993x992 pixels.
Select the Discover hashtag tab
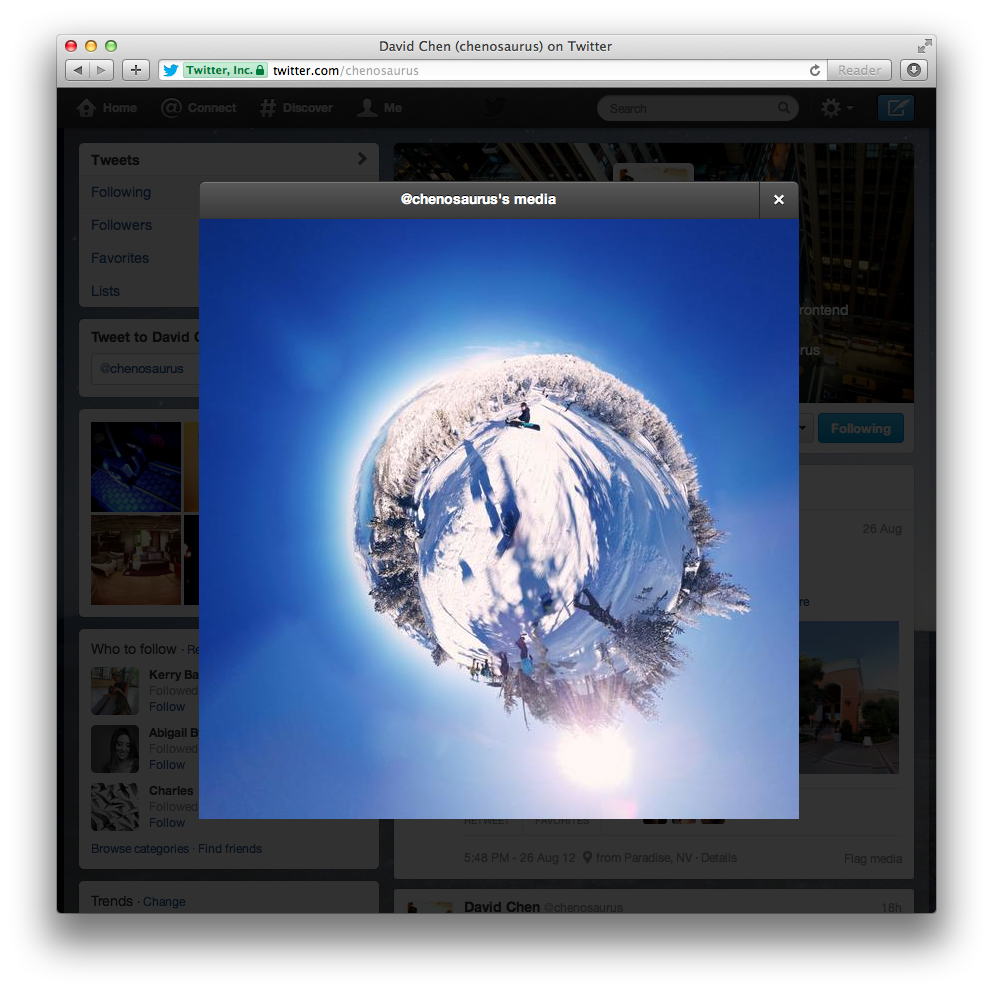[296, 108]
